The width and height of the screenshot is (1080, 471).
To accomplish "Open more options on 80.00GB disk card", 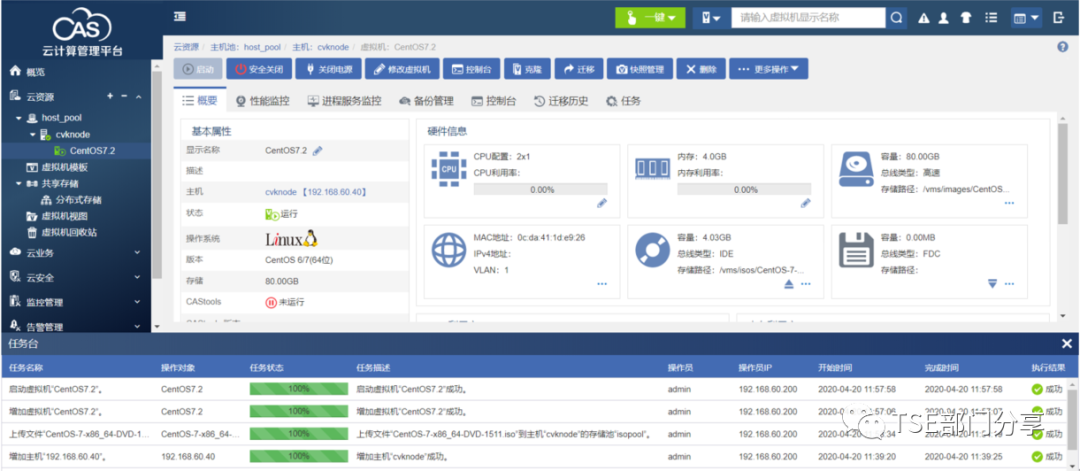I will pos(1009,203).
